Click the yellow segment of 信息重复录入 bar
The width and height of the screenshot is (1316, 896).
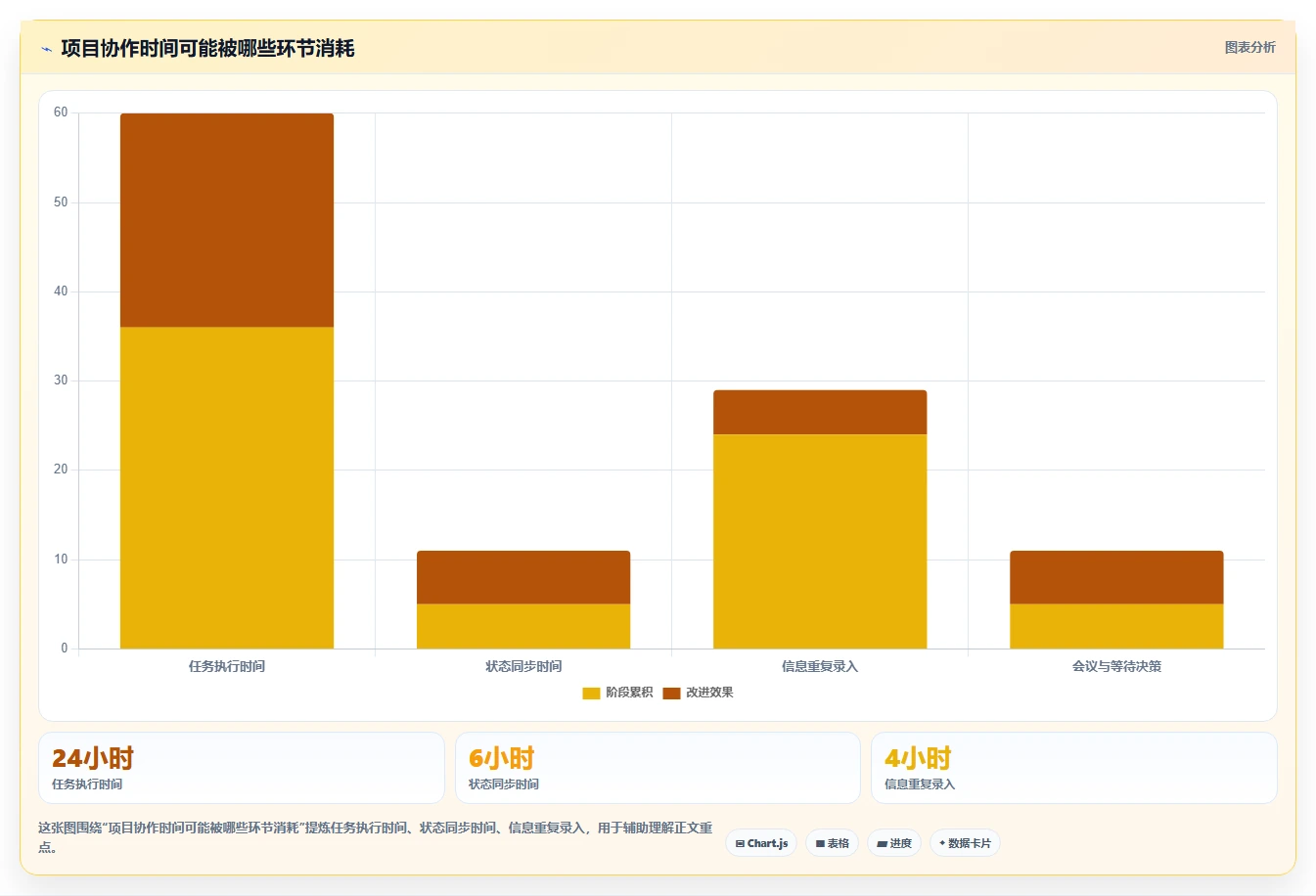point(820,541)
